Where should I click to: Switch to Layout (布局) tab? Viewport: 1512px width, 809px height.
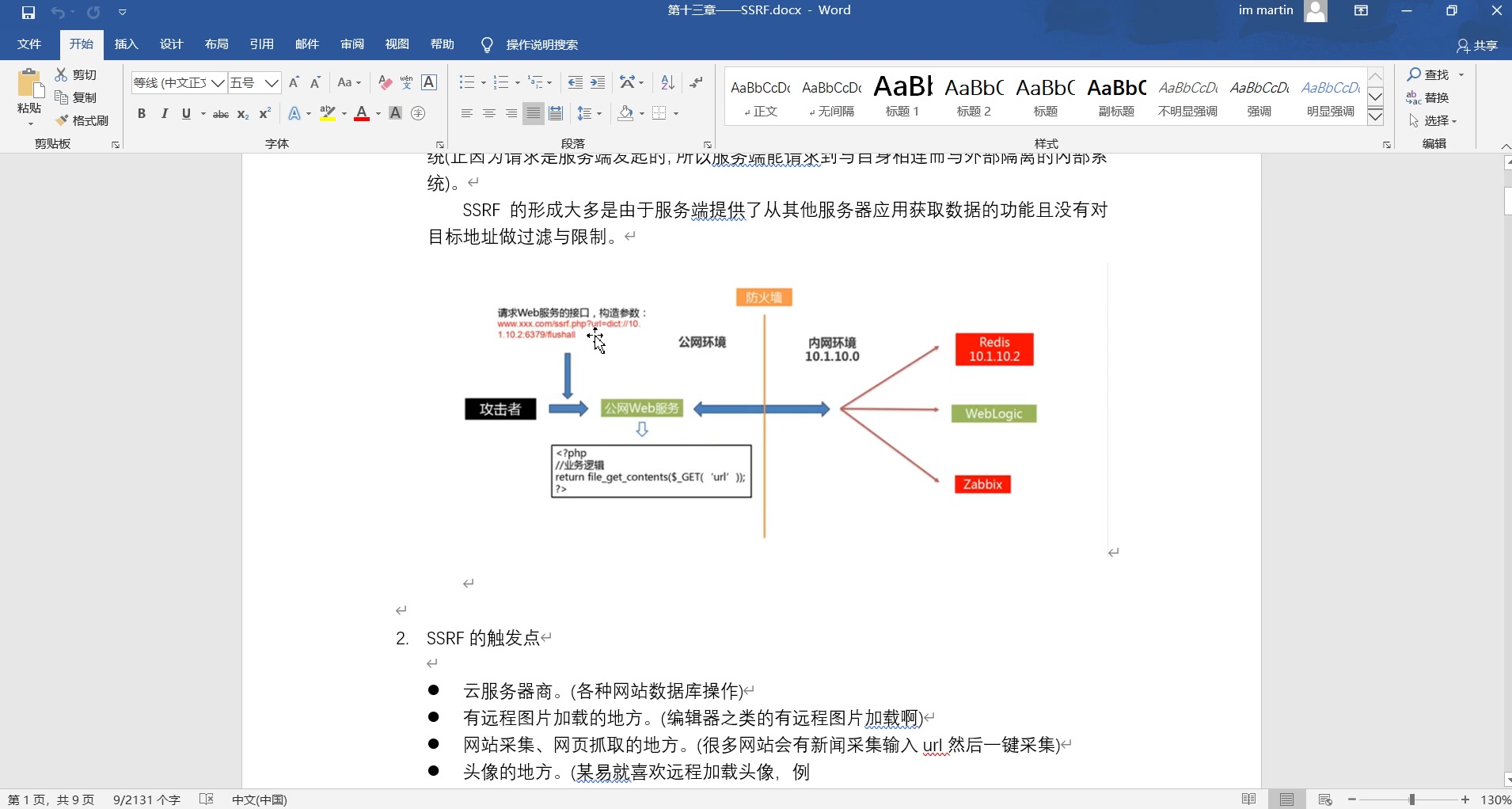[216, 44]
